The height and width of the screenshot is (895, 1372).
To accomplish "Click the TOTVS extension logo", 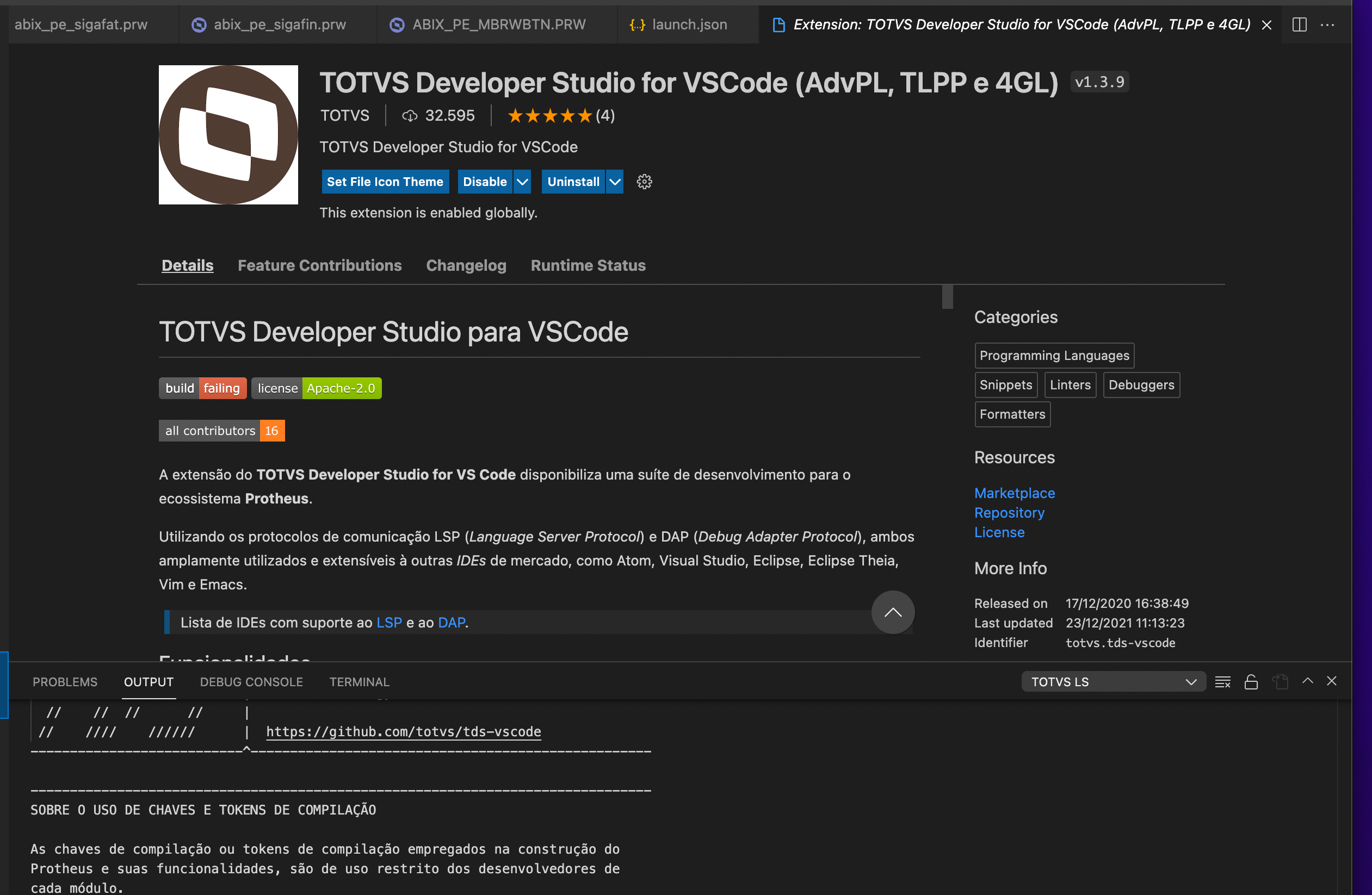I will click(228, 135).
